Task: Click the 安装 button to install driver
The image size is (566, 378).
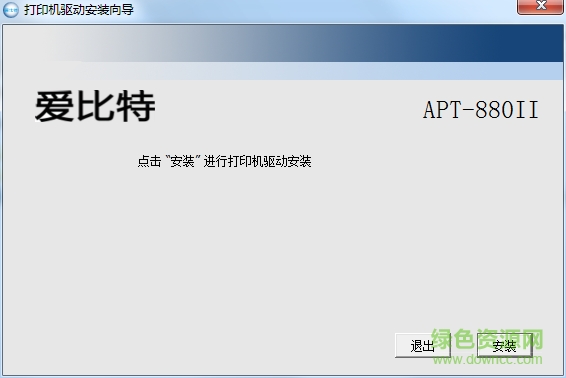Action: tap(505, 346)
